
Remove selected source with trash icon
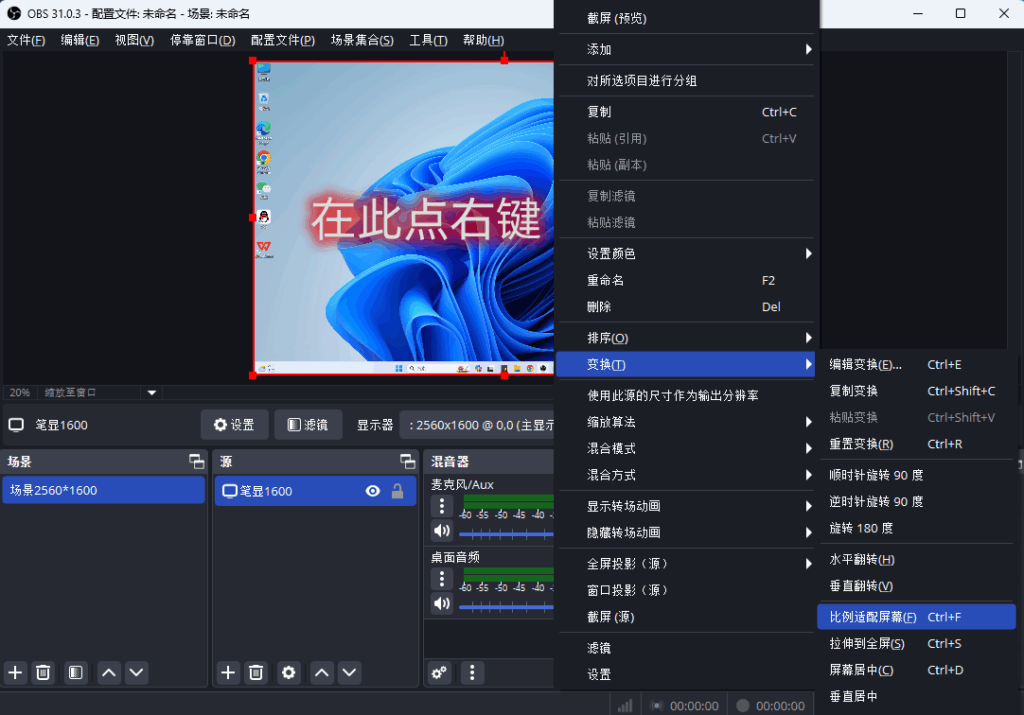pos(256,673)
